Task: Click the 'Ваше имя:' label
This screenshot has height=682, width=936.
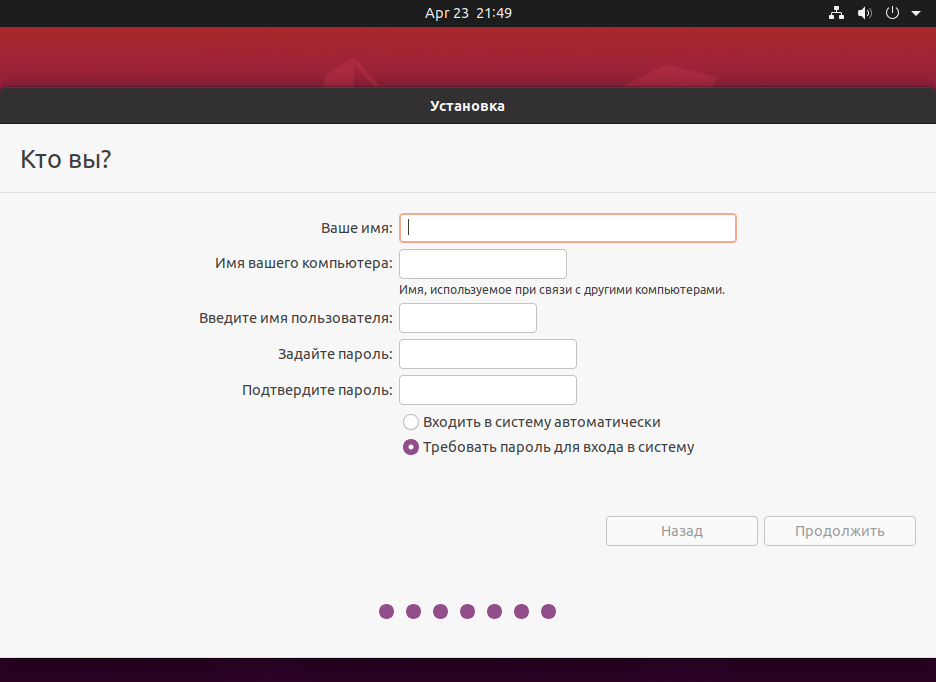Action: click(357, 228)
